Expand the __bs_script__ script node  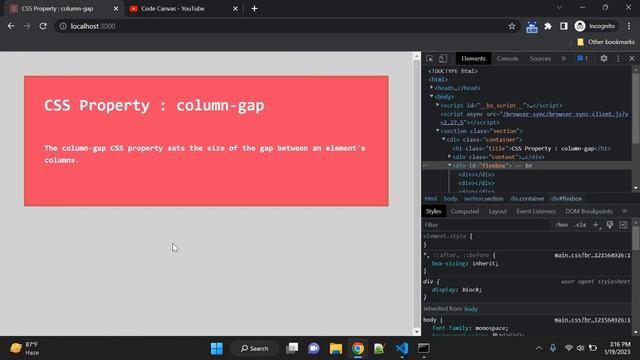click(438, 105)
